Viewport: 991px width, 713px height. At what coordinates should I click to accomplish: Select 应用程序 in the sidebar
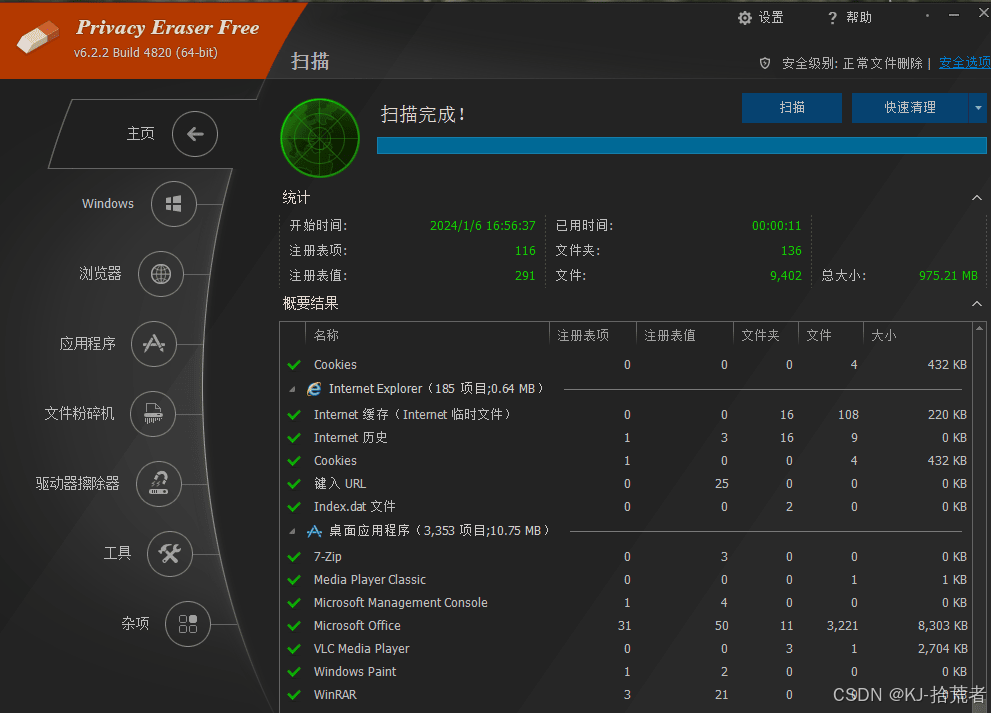pos(87,344)
